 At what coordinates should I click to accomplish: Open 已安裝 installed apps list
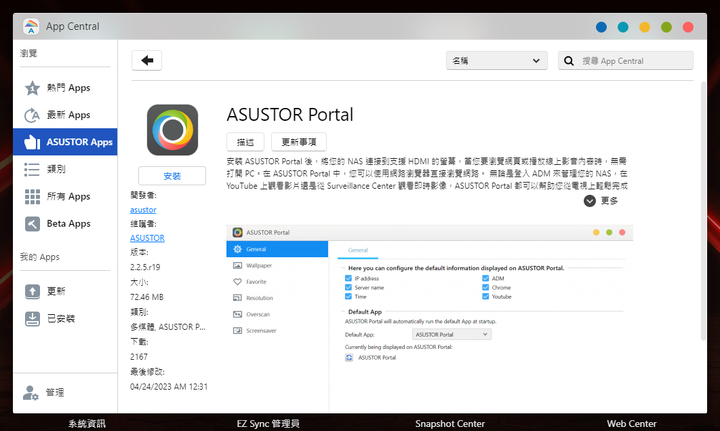[x=65, y=319]
